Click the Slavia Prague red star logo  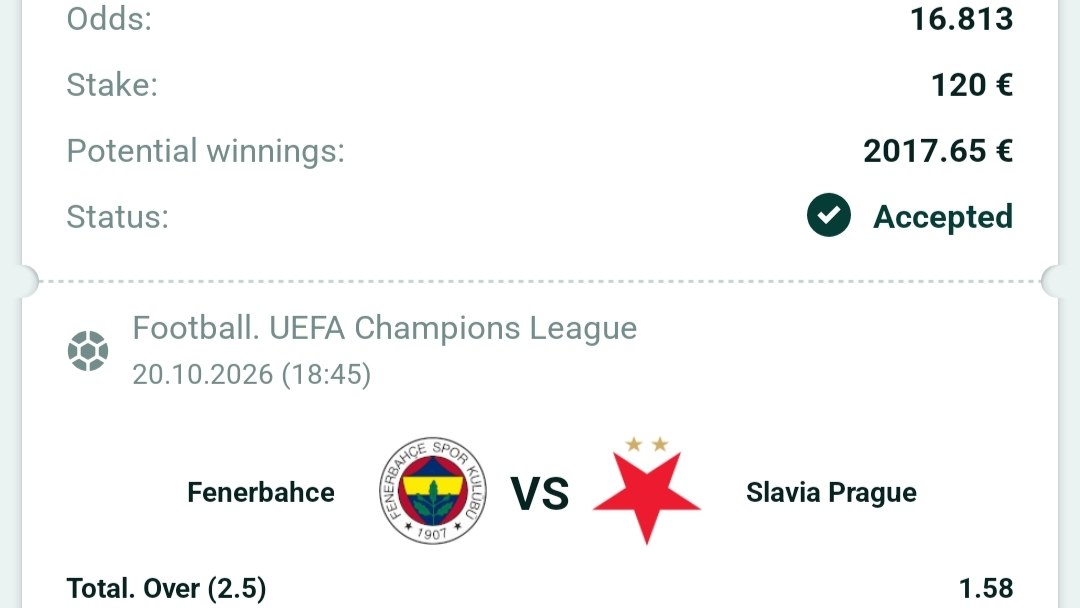click(x=647, y=497)
